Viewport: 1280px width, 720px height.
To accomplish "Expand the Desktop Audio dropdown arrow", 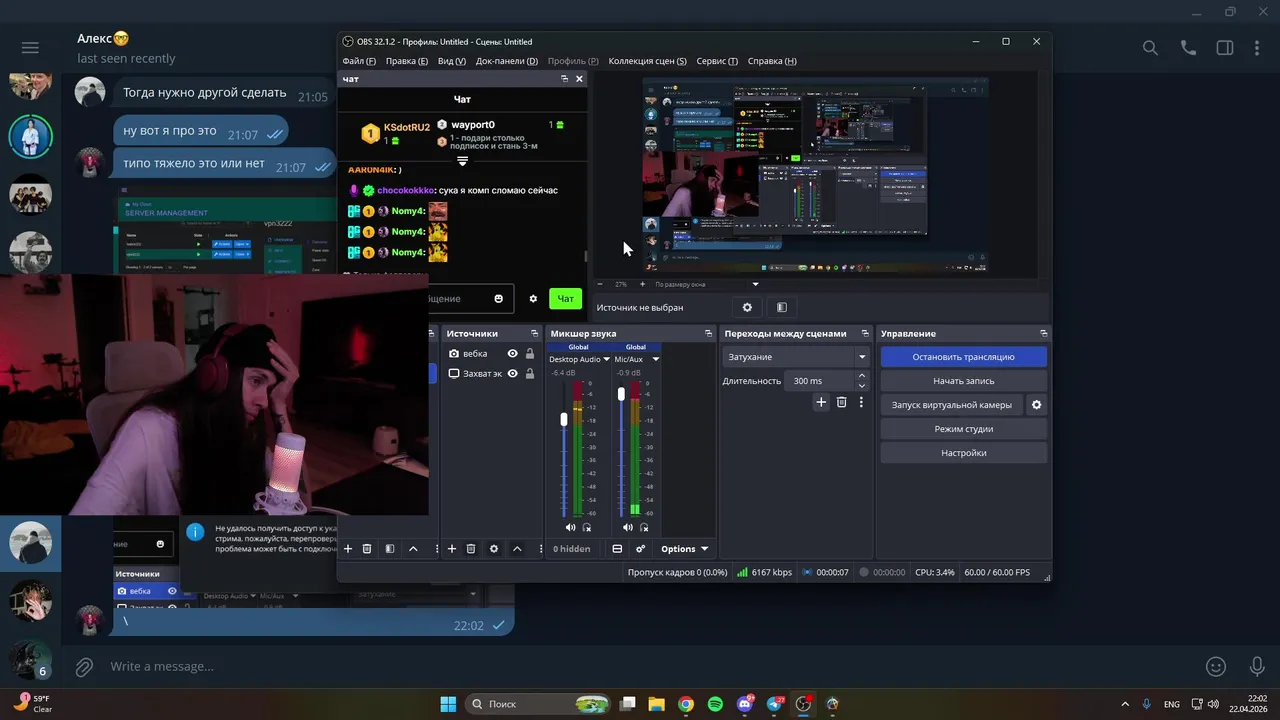I will tap(606, 359).
